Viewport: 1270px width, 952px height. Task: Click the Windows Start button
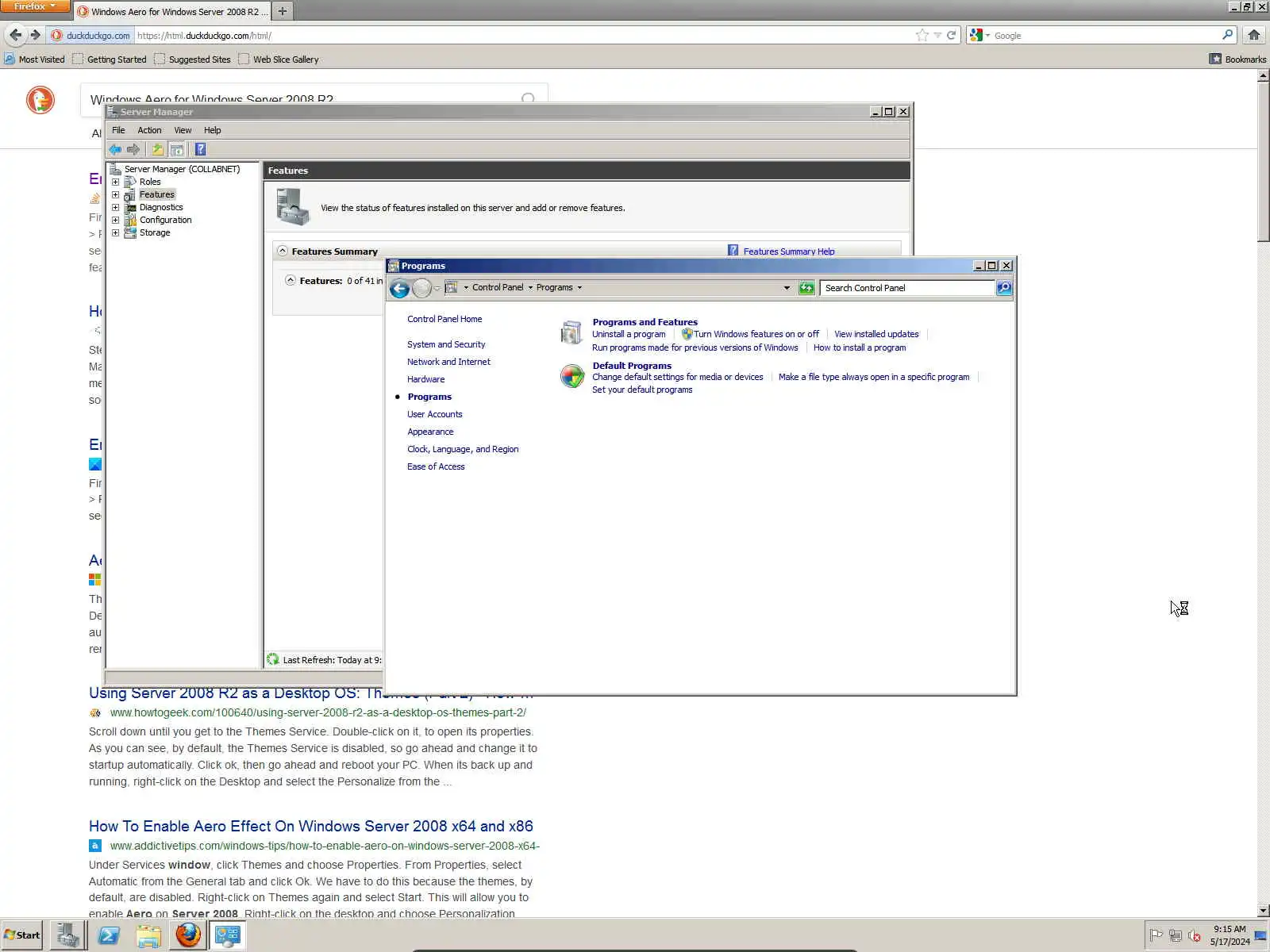coord(22,935)
